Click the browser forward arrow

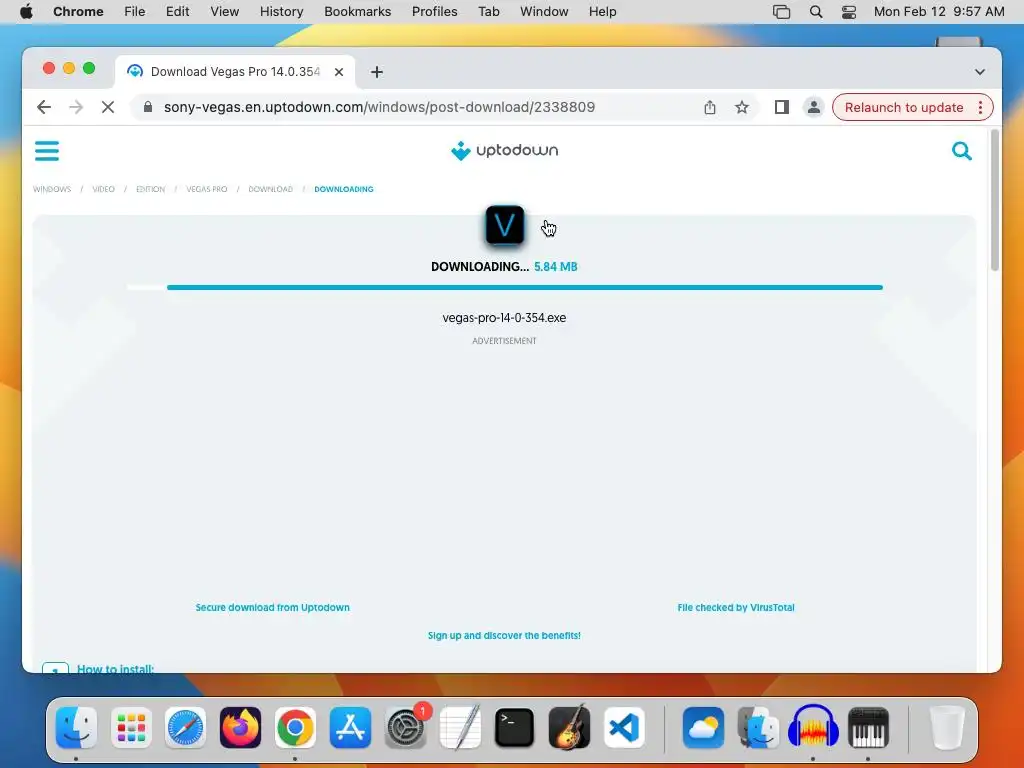[76, 107]
